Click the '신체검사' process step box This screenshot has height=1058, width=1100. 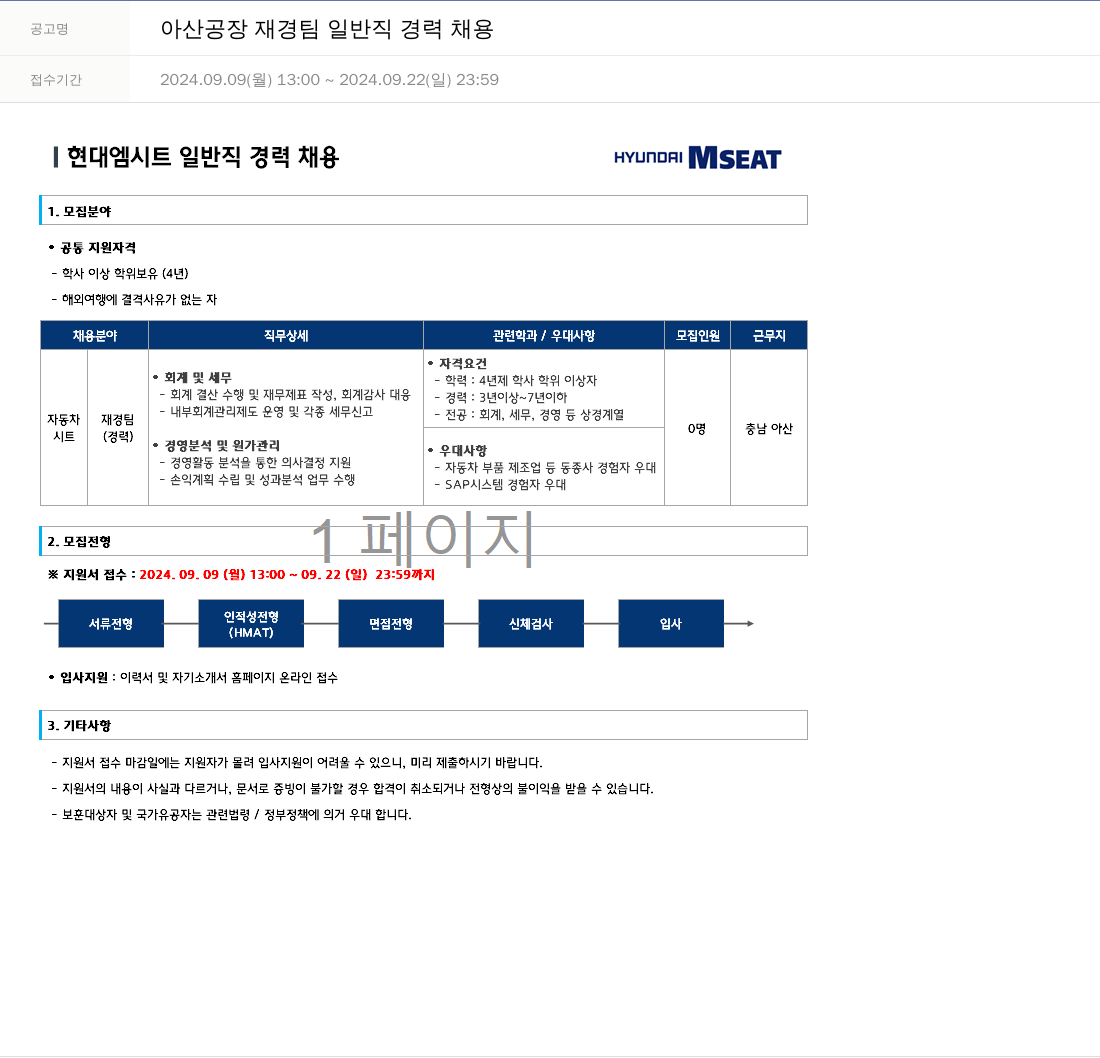[x=531, y=623]
